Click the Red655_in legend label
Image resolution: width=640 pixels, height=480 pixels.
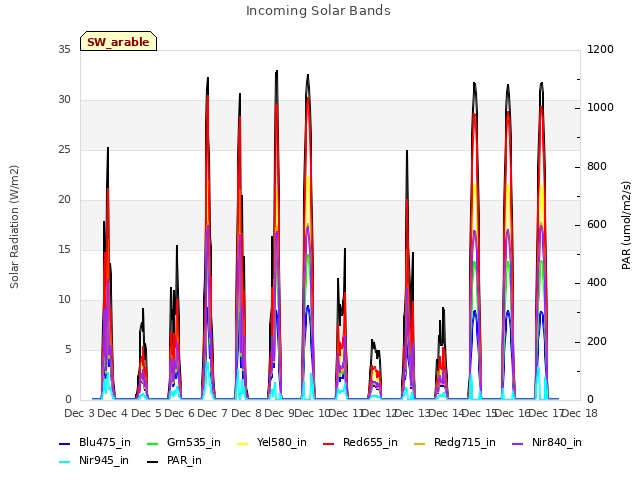(x=370, y=442)
